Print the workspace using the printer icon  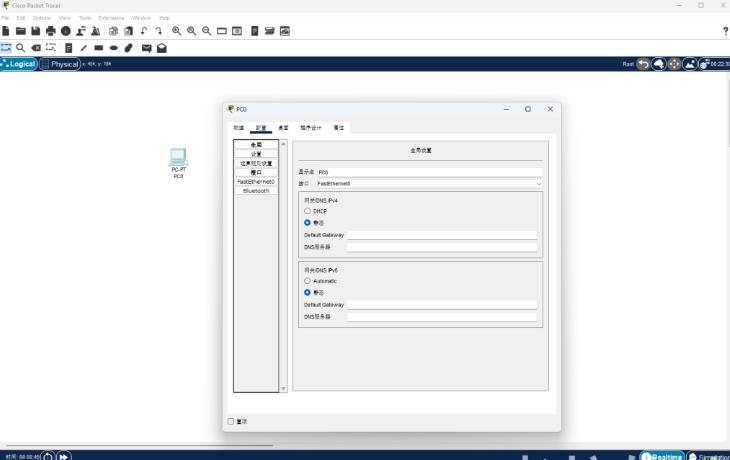point(50,31)
